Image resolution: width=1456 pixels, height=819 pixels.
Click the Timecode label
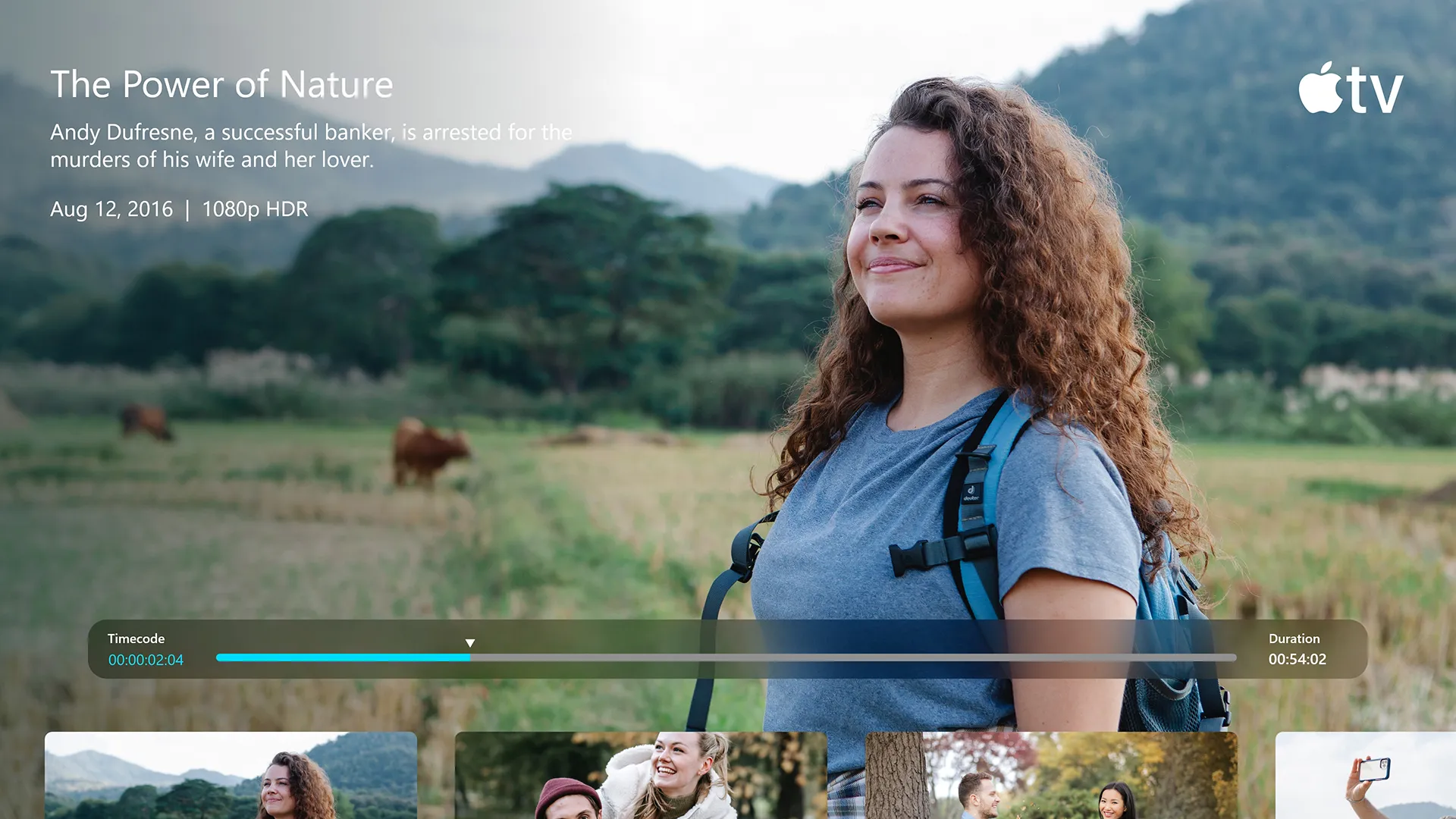136,639
